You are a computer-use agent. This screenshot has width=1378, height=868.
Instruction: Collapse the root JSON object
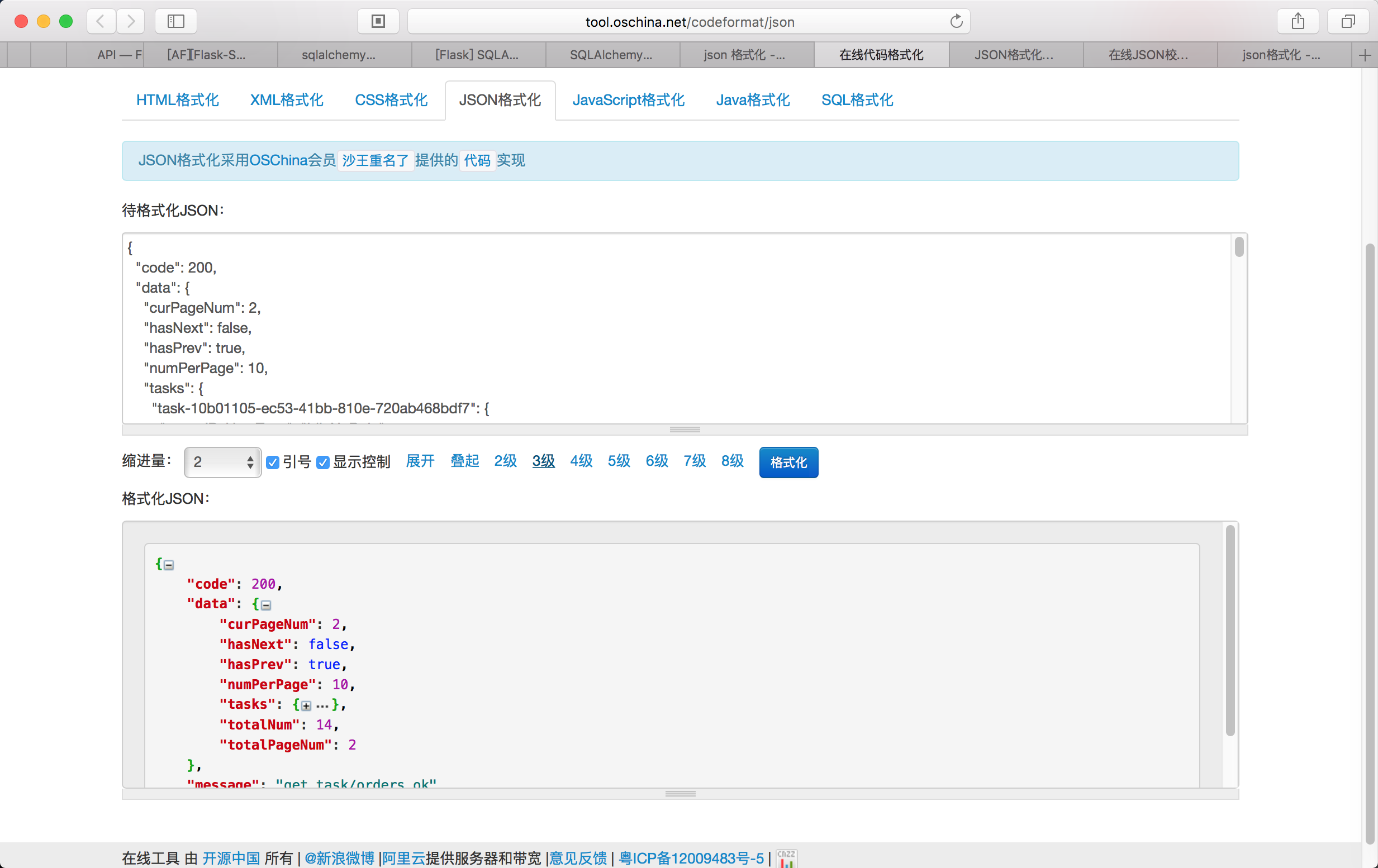tap(169, 565)
